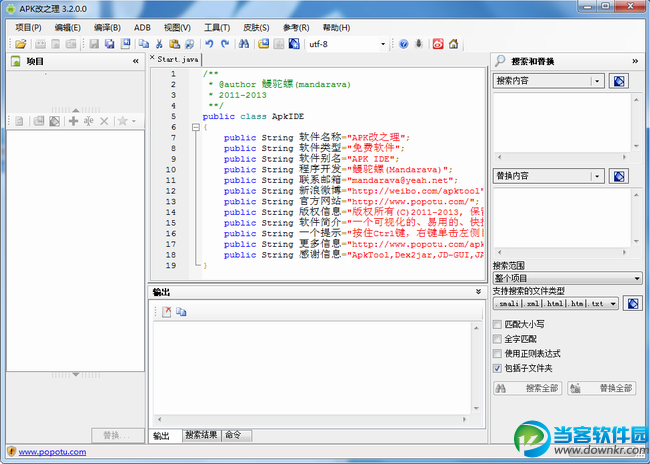Click the open folder icon in toolbar
Viewport: 650px width, 464px height.
(x=20, y=44)
